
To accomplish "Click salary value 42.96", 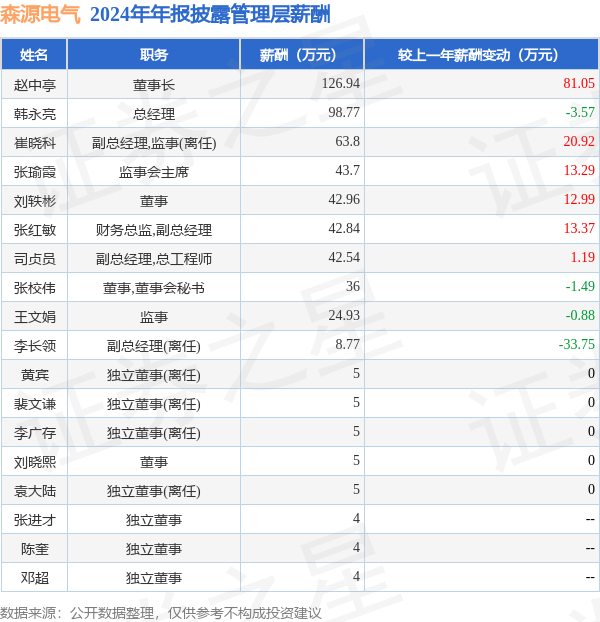I will 344,199.
